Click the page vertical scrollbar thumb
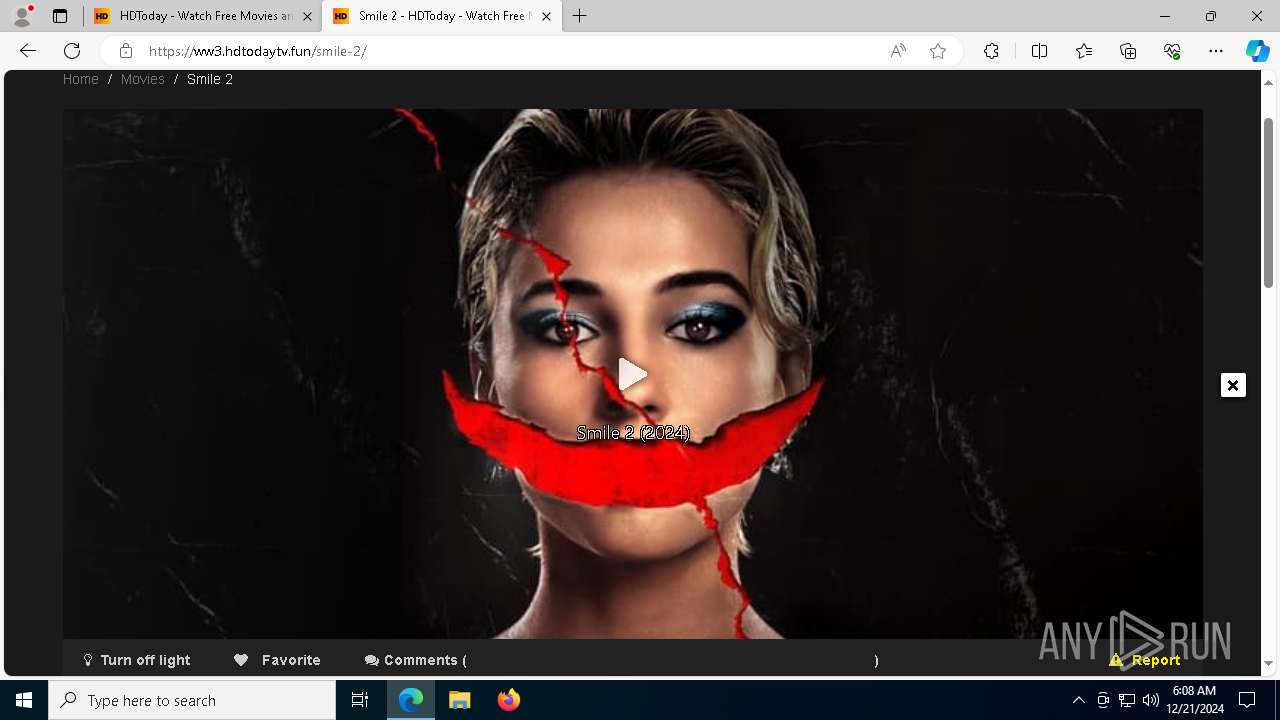This screenshot has width=1280, height=720. click(x=1269, y=203)
